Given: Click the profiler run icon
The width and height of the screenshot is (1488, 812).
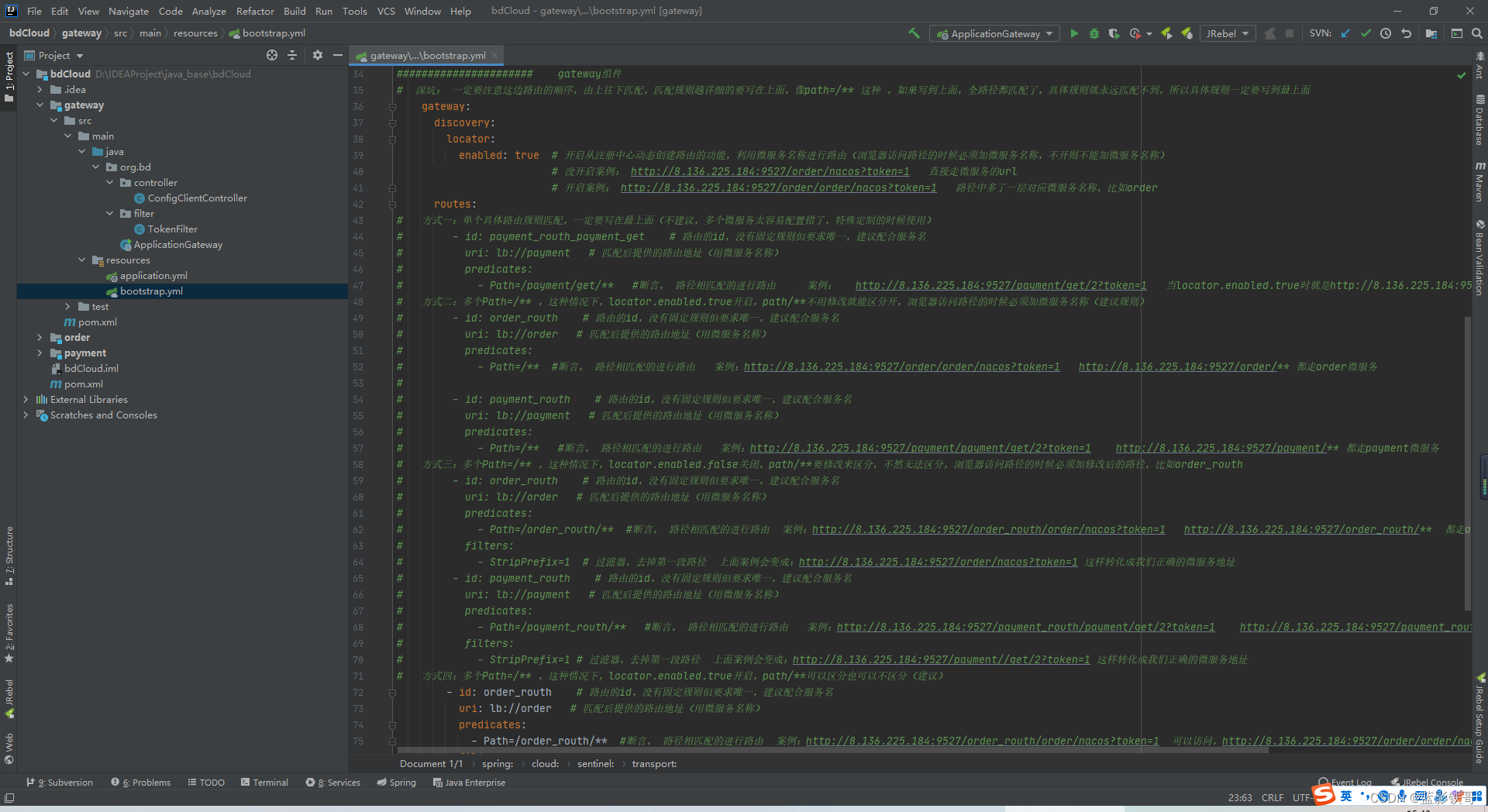Looking at the screenshot, I should tap(1135, 33).
